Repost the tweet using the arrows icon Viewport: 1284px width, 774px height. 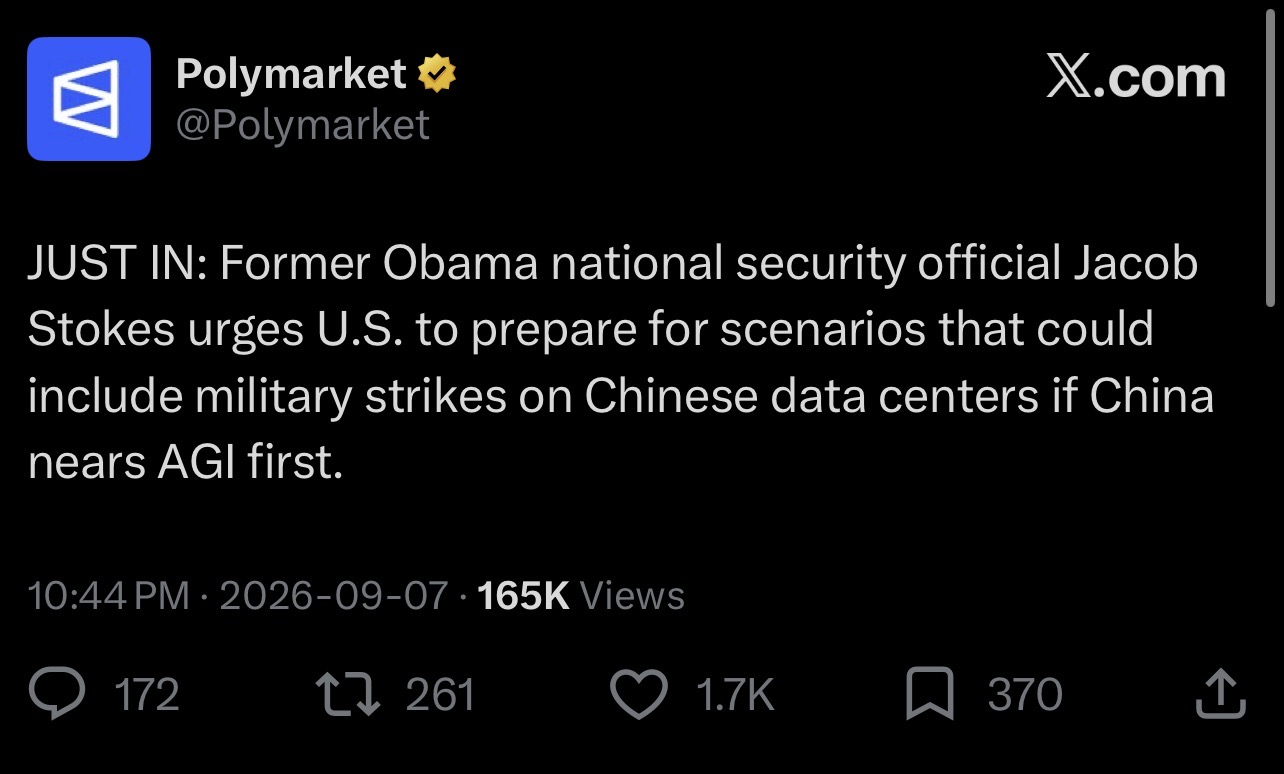click(347, 695)
